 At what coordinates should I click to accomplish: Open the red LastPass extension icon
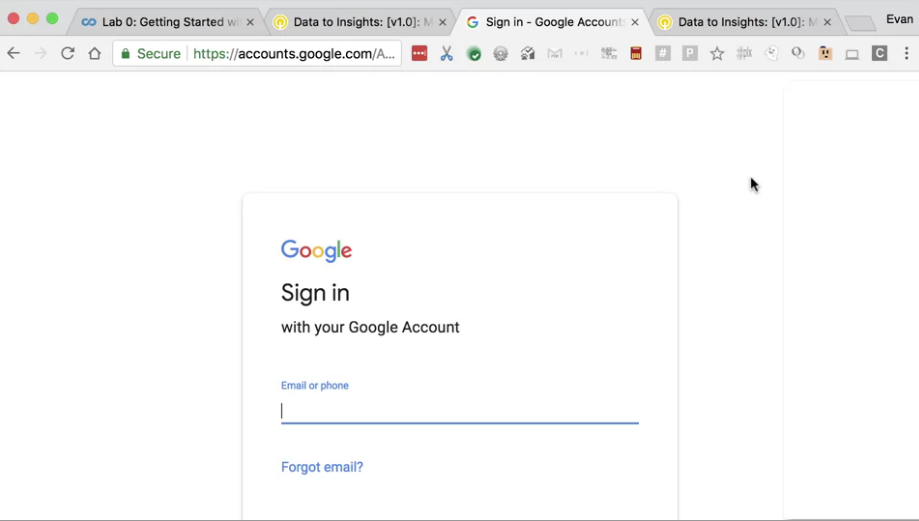pyautogui.click(x=419, y=54)
